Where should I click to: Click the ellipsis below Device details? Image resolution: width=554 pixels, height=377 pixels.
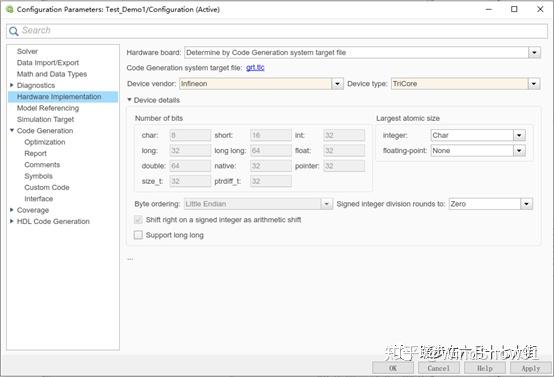(x=130, y=259)
